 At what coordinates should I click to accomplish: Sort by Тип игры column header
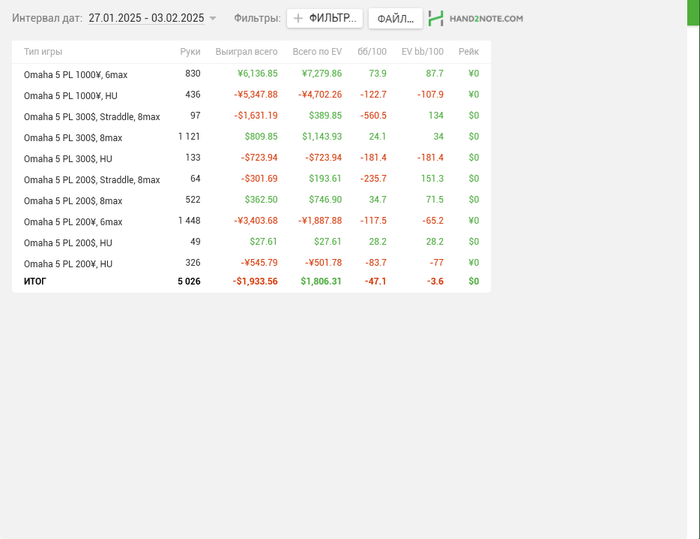pos(43,52)
